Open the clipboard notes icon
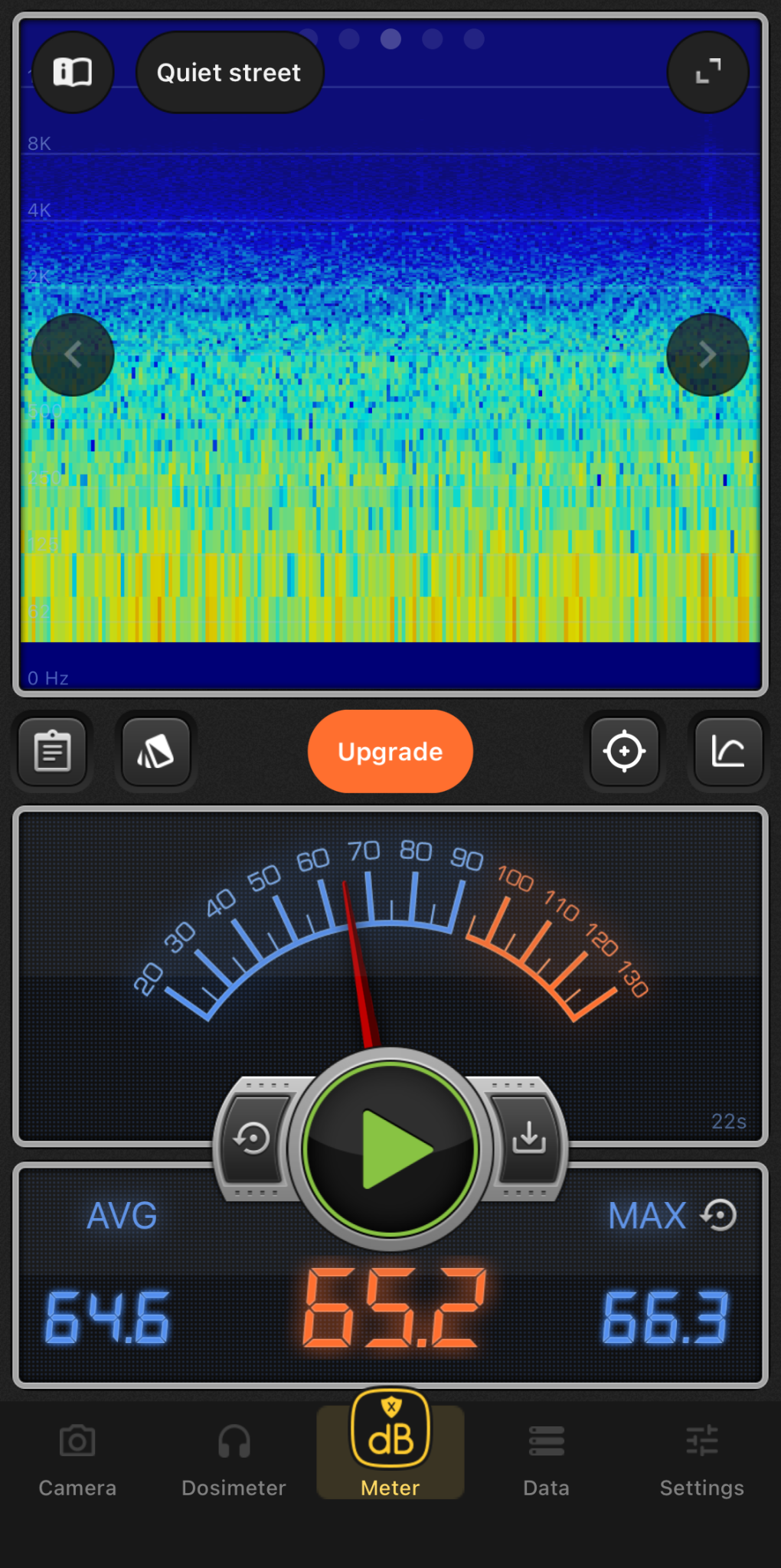Viewport: 781px width, 1568px height. coord(53,752)
